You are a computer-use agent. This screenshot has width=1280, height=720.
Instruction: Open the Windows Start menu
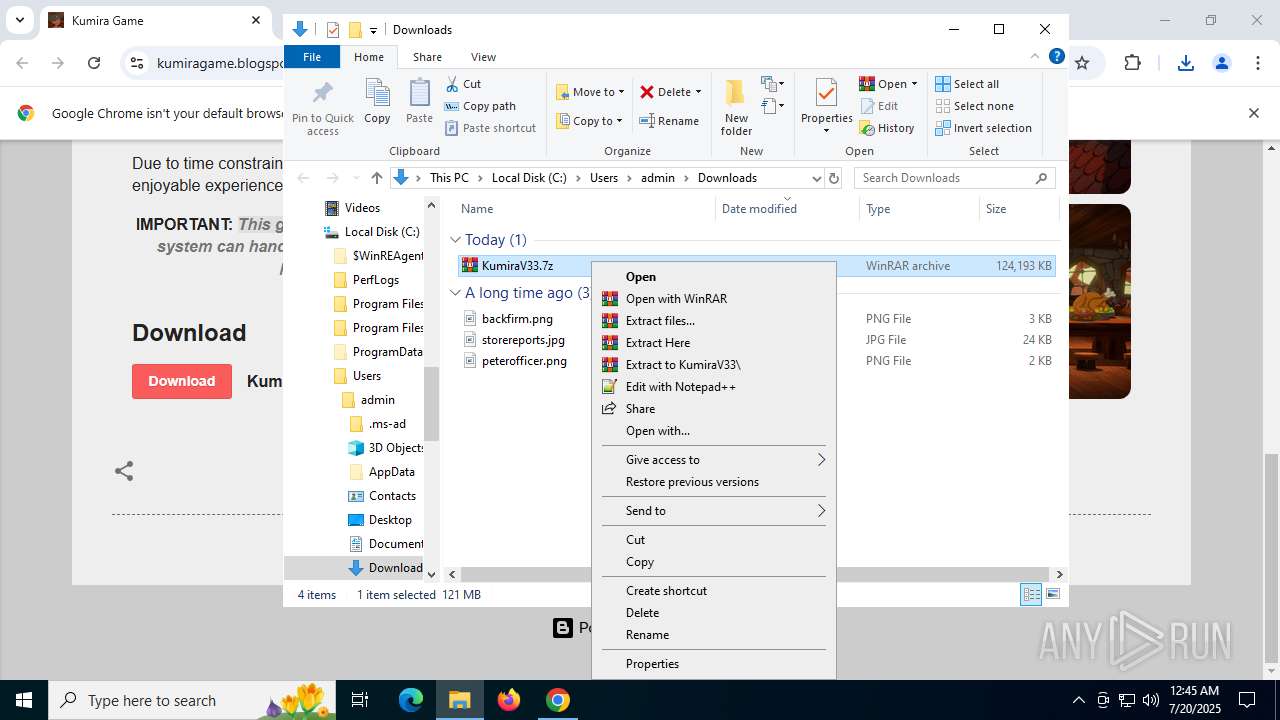tap(23, 700)
